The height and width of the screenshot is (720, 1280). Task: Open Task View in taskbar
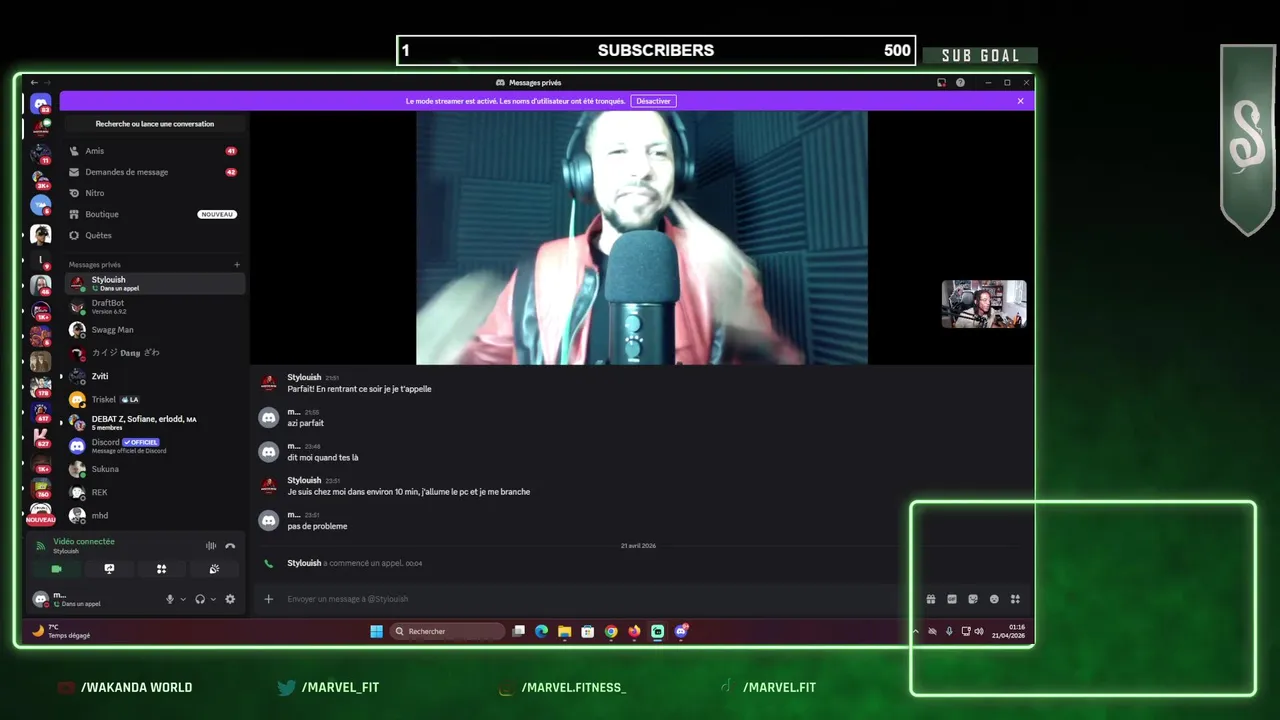[x=518, y=631]
